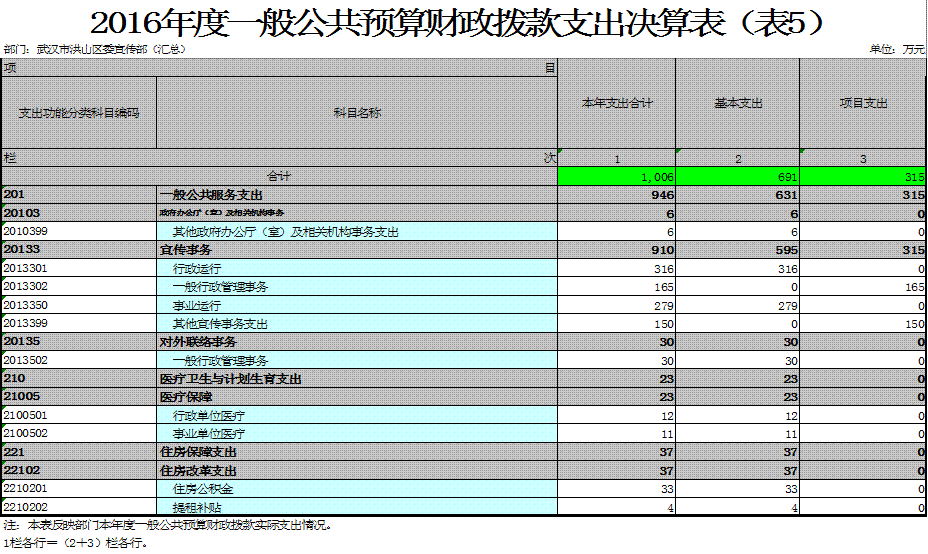Click the 其他宣传事务支出 cell

[357, 324]
